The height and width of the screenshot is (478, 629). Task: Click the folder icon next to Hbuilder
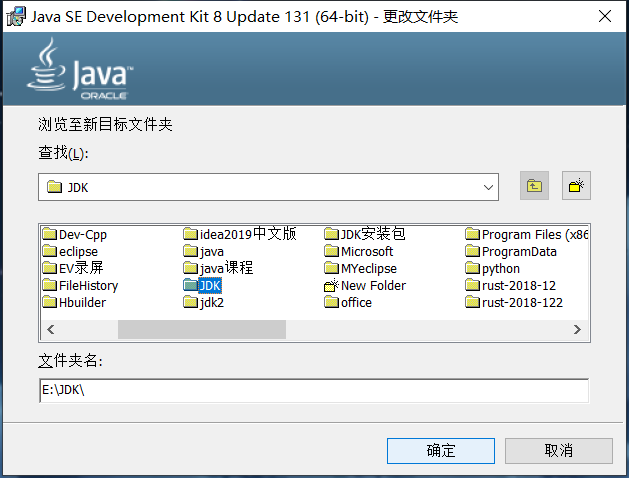[x=50, y=302]
